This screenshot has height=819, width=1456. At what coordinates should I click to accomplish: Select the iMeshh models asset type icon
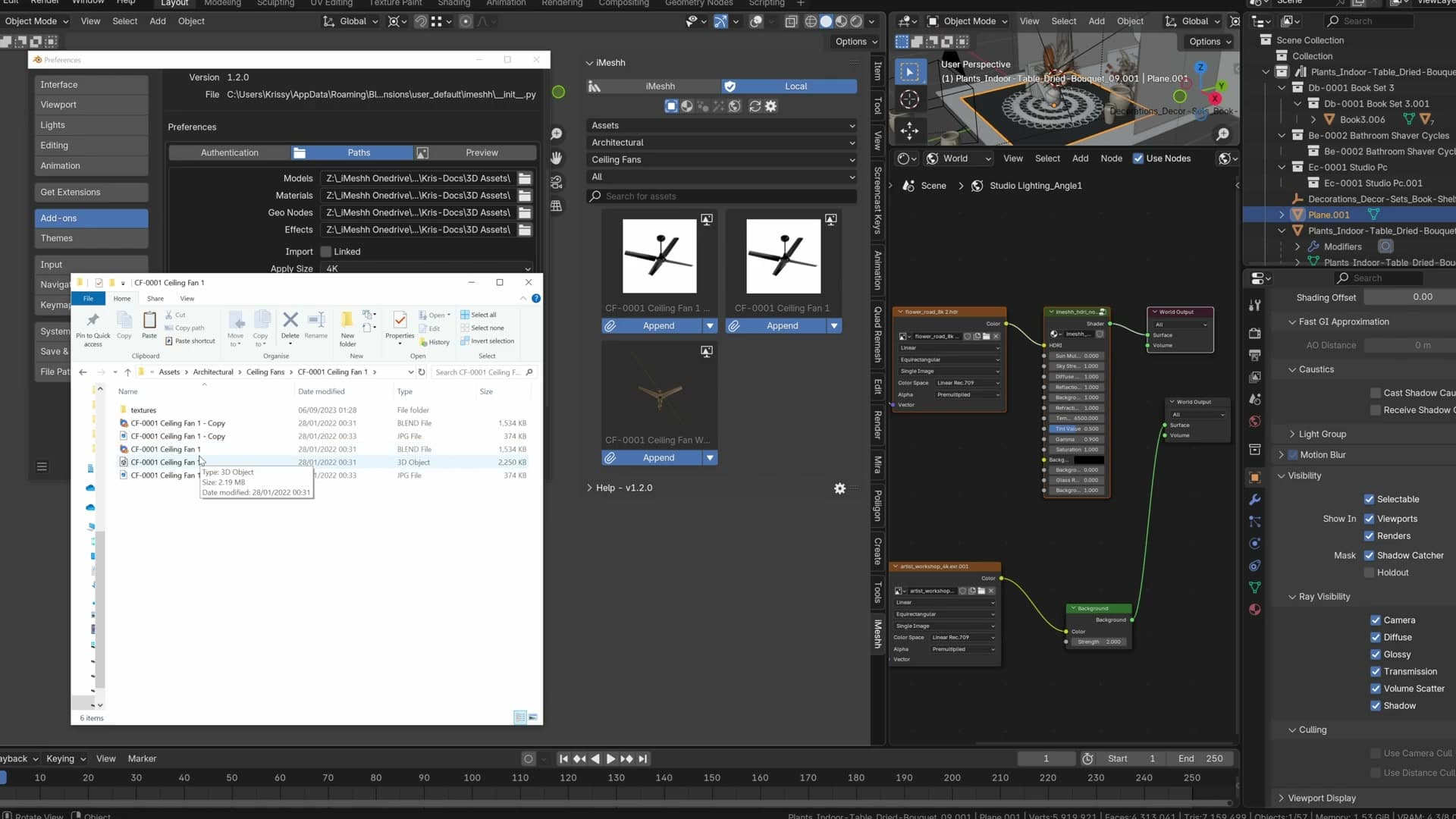tap(671, 106)
